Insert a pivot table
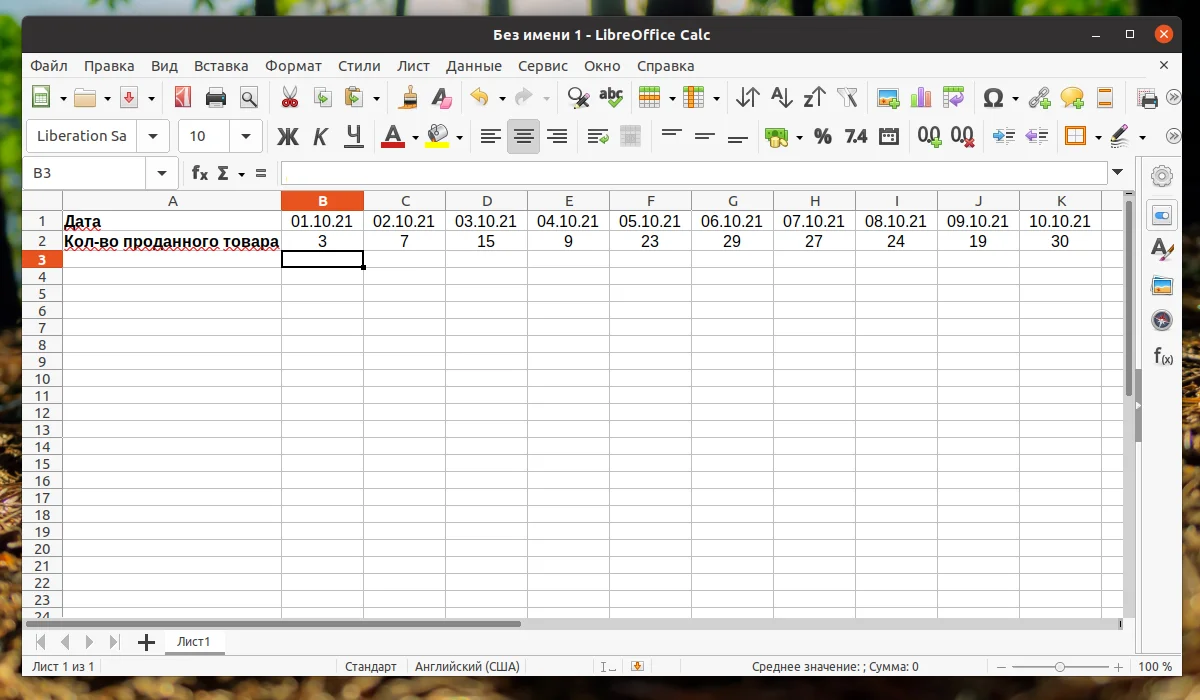Image resolution: width=1200 pixels, height=700 pixels. click(953, 97)
